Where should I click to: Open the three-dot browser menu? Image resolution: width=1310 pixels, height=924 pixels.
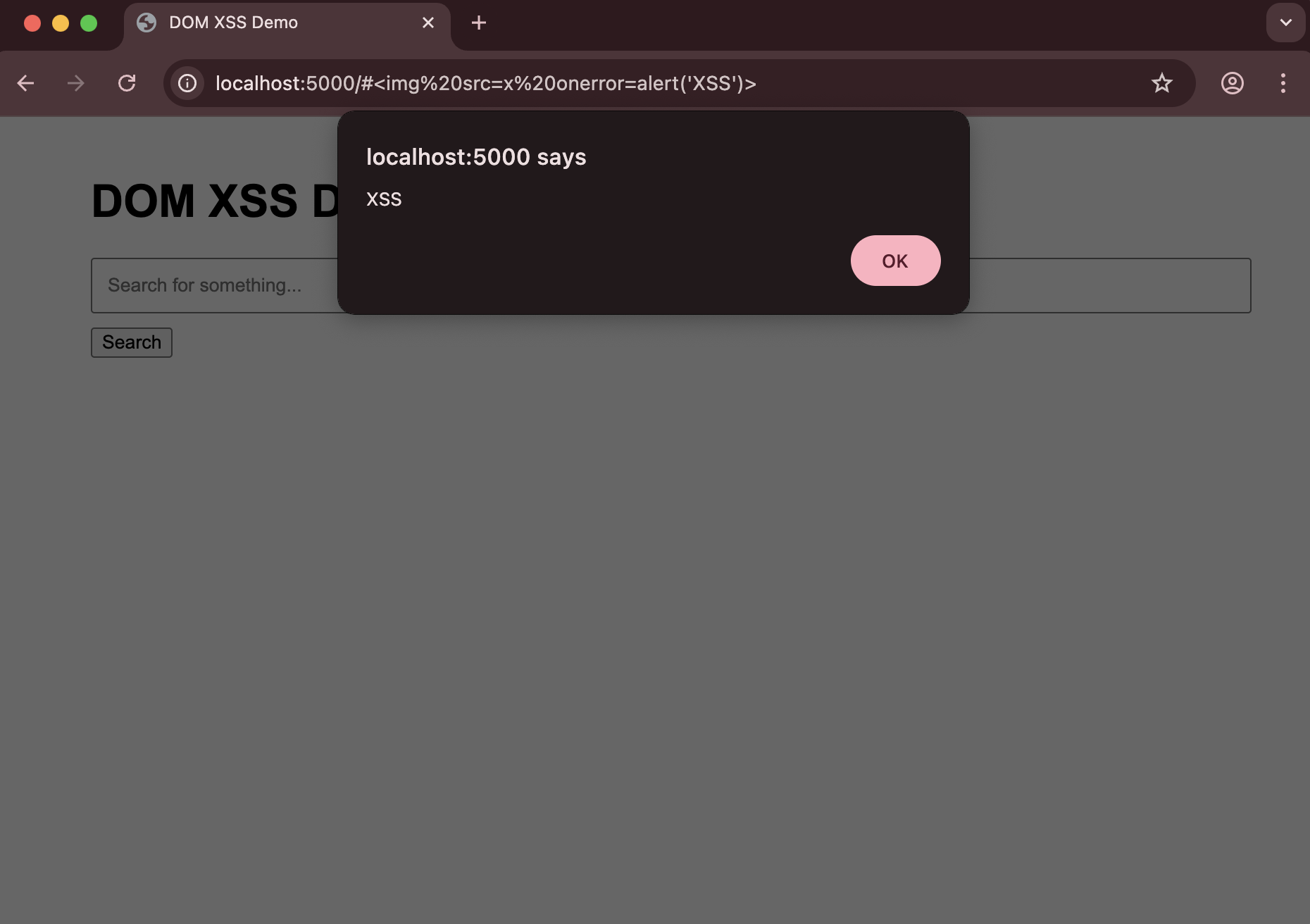click(1283, 84)
